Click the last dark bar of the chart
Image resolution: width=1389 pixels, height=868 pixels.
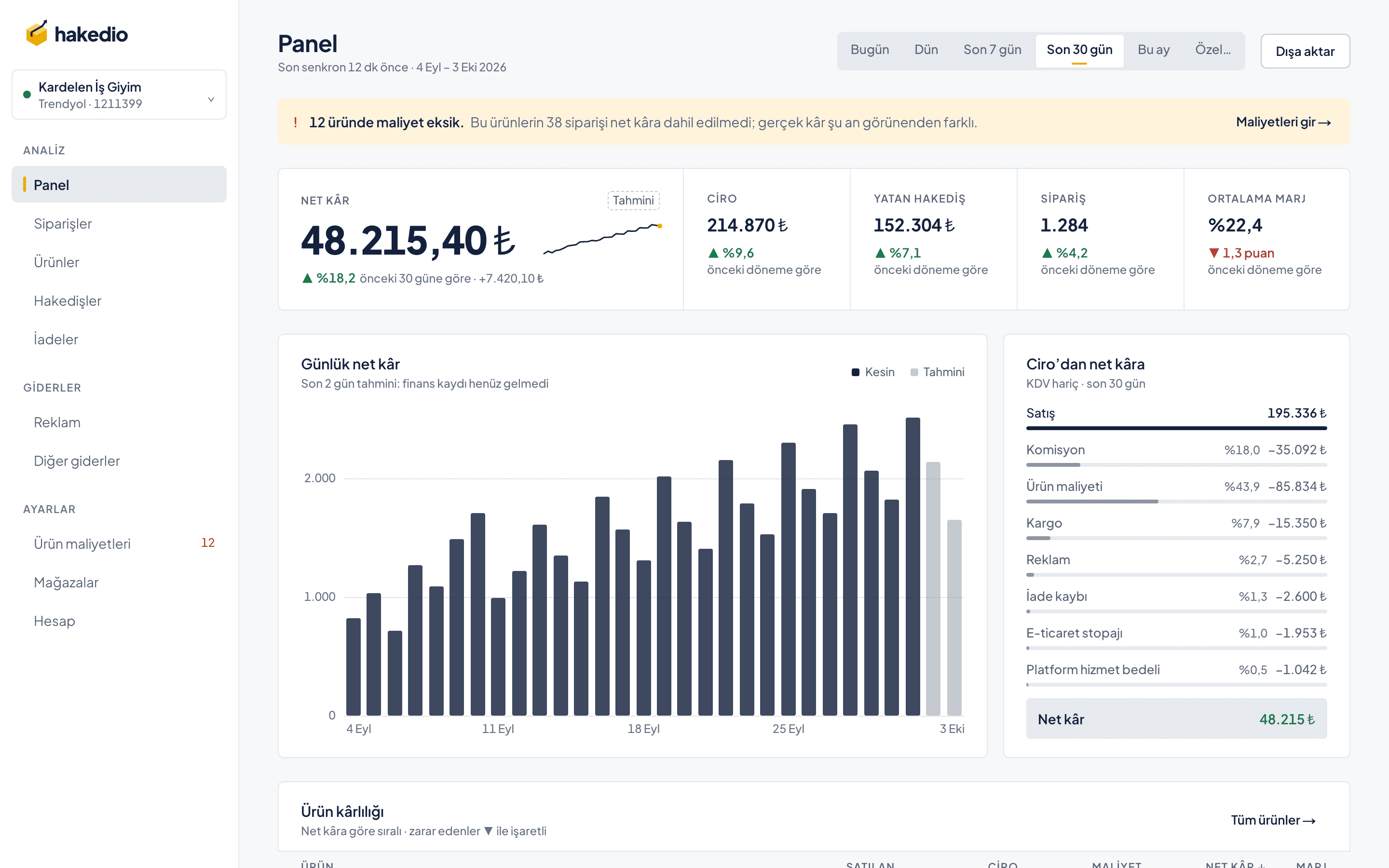[x=912, y=566]
